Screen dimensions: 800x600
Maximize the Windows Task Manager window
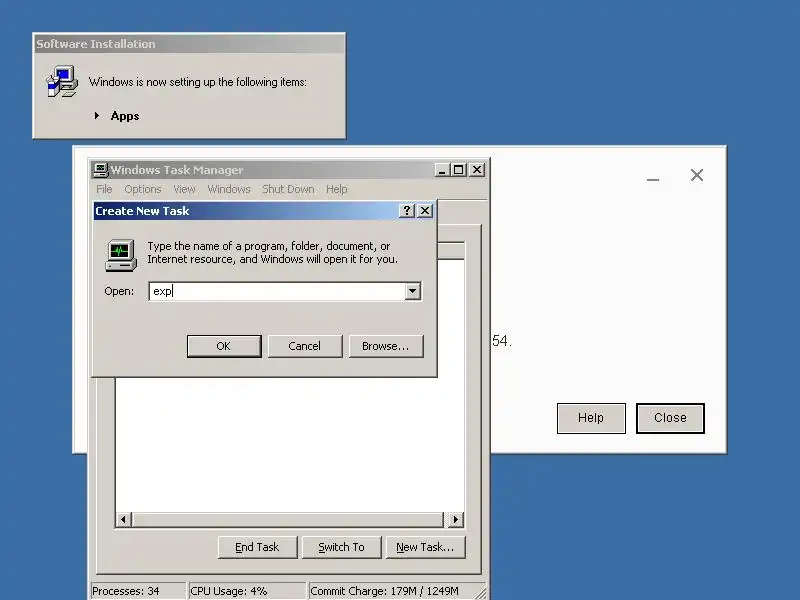coord(459,169)
